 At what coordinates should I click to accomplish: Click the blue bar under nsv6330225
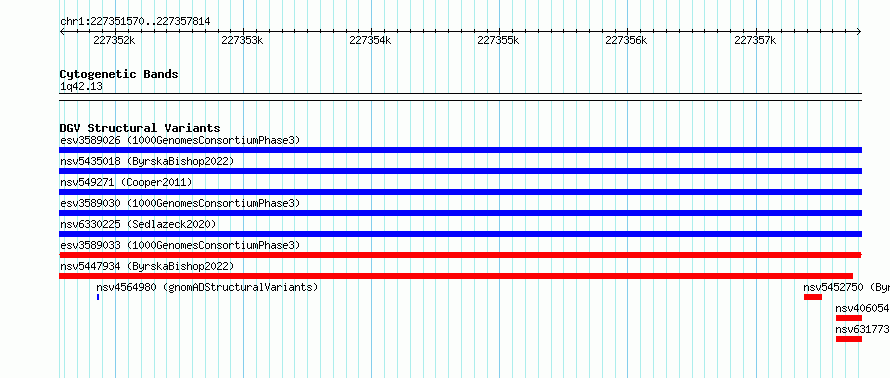(x=460, y=234)
